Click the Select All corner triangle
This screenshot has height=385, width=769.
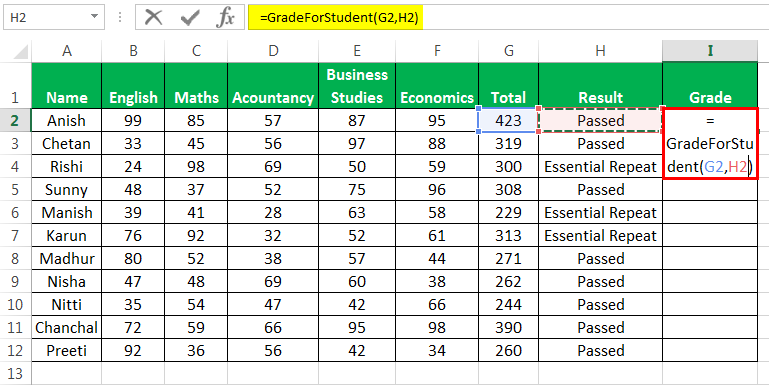pos(20,51)
